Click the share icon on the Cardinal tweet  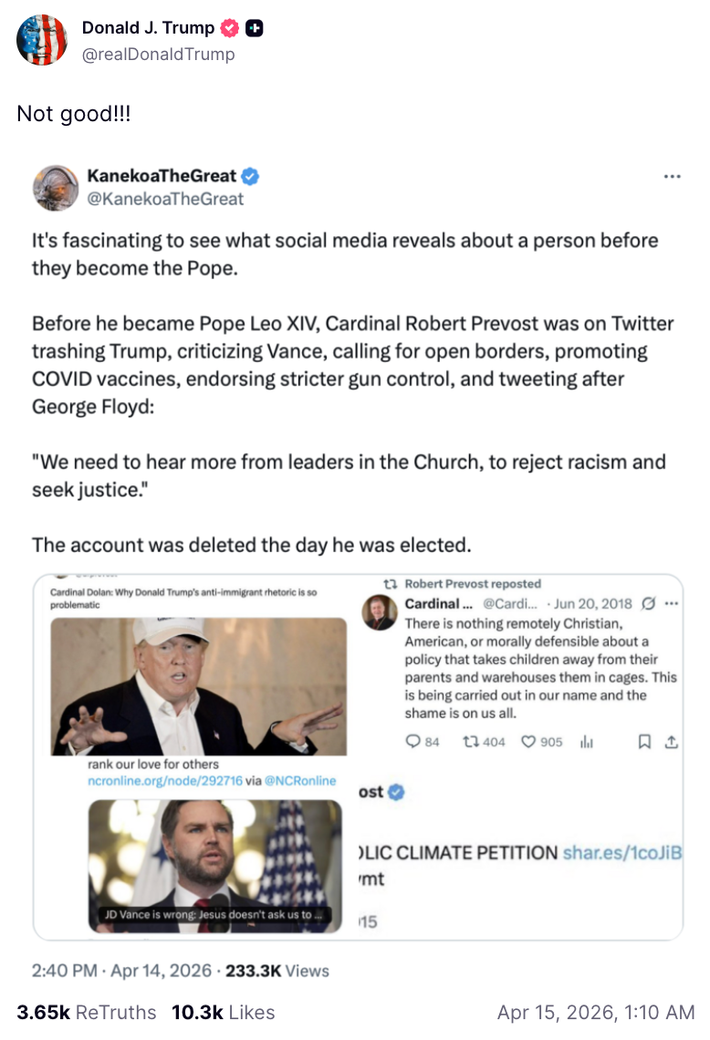click(672, 742)
